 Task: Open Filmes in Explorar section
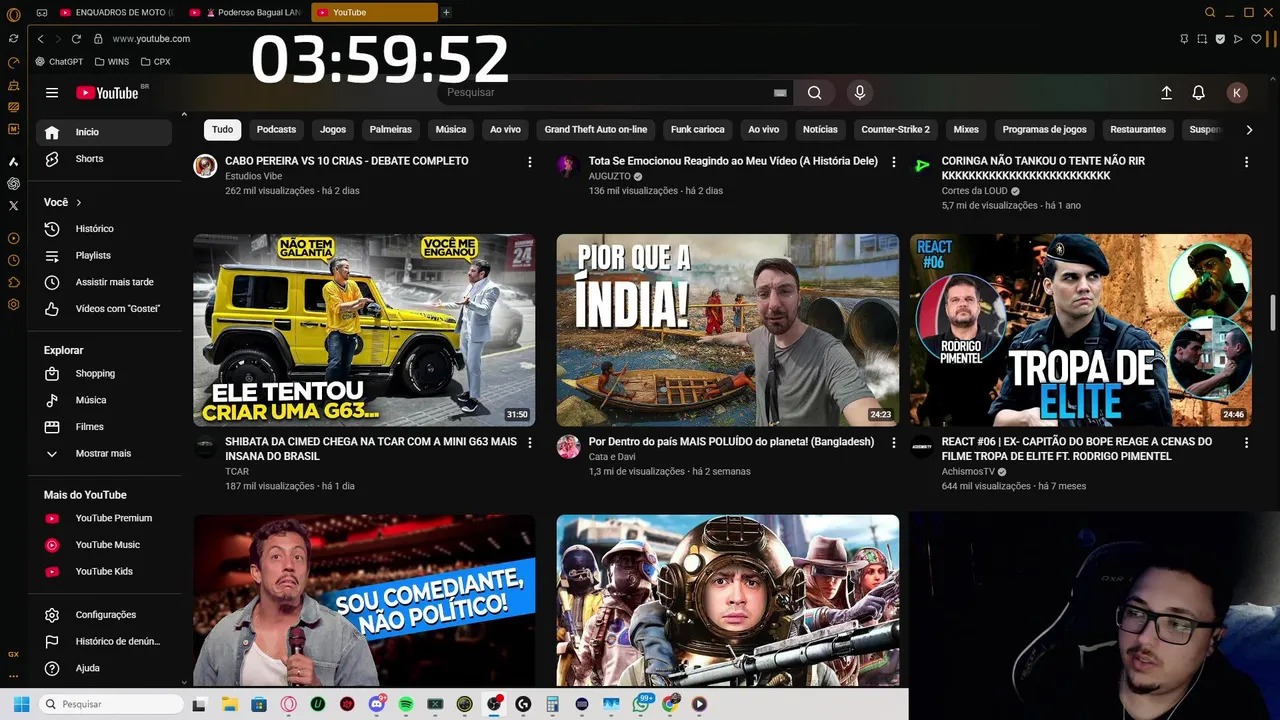click(104, 427)
